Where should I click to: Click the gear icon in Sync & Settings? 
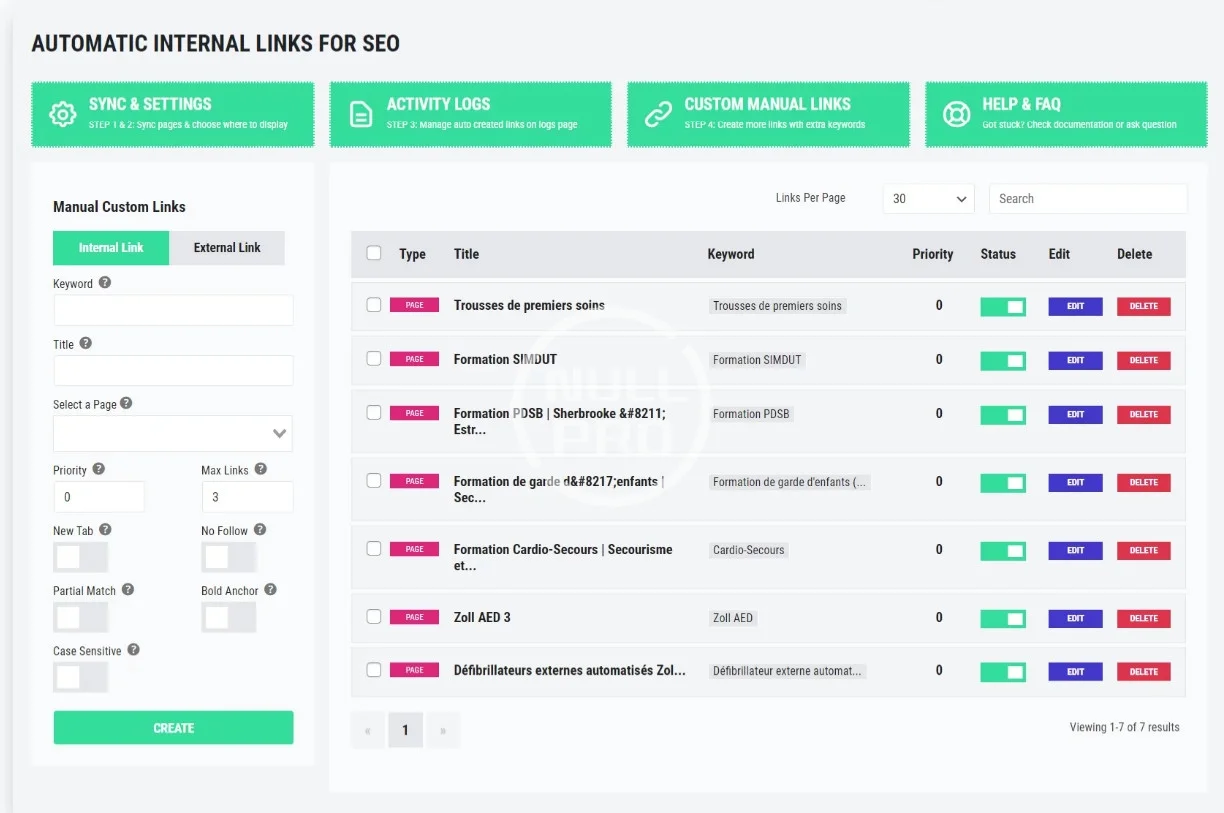62,114
